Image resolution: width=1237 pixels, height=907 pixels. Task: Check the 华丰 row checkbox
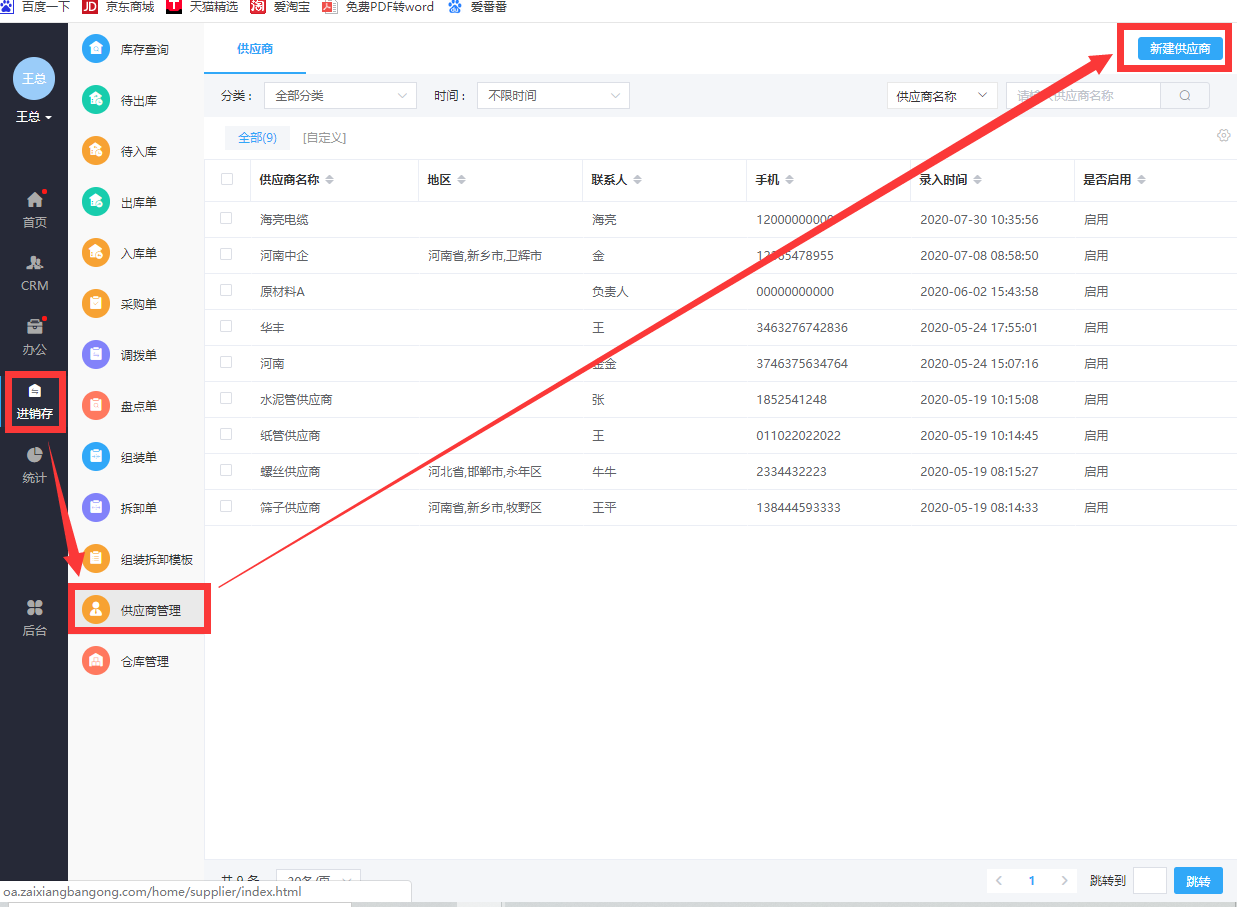coord(226,326)
